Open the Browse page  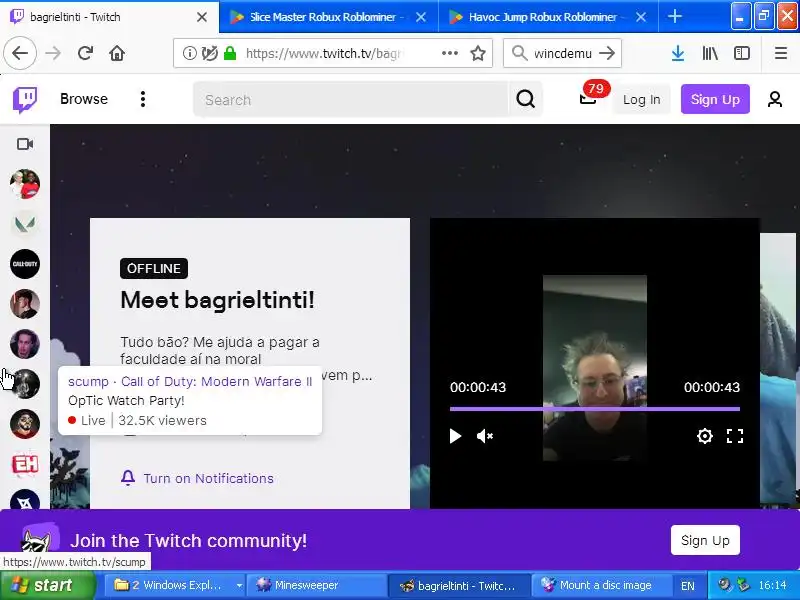tap(84, 99)
